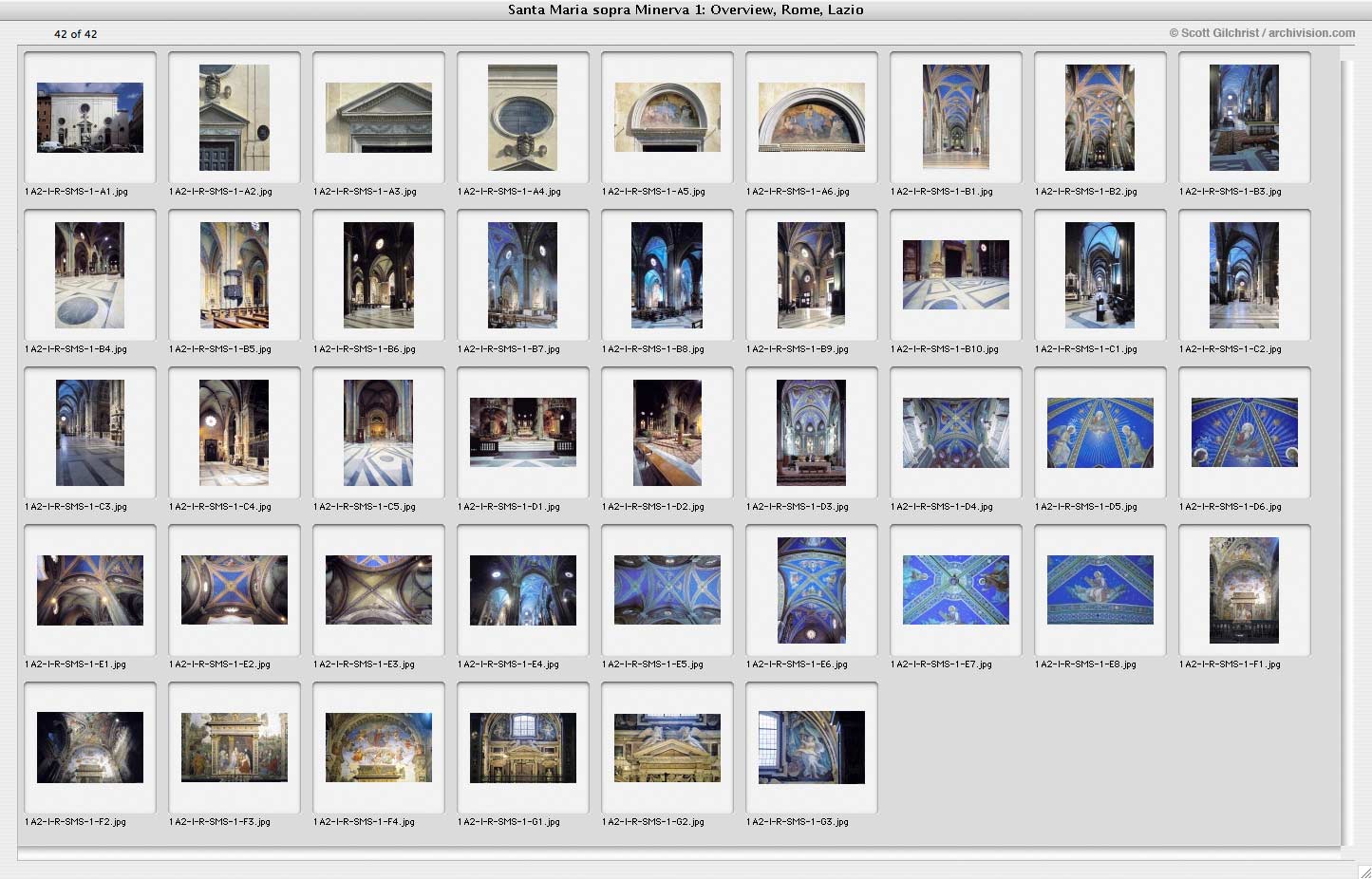The width and height of the screenshot is (1372, 879).
Task: Click filename label 1A2-I-R-SMS-1-E5.jpg
Action: pyautogui.click(x=653, y=664)
